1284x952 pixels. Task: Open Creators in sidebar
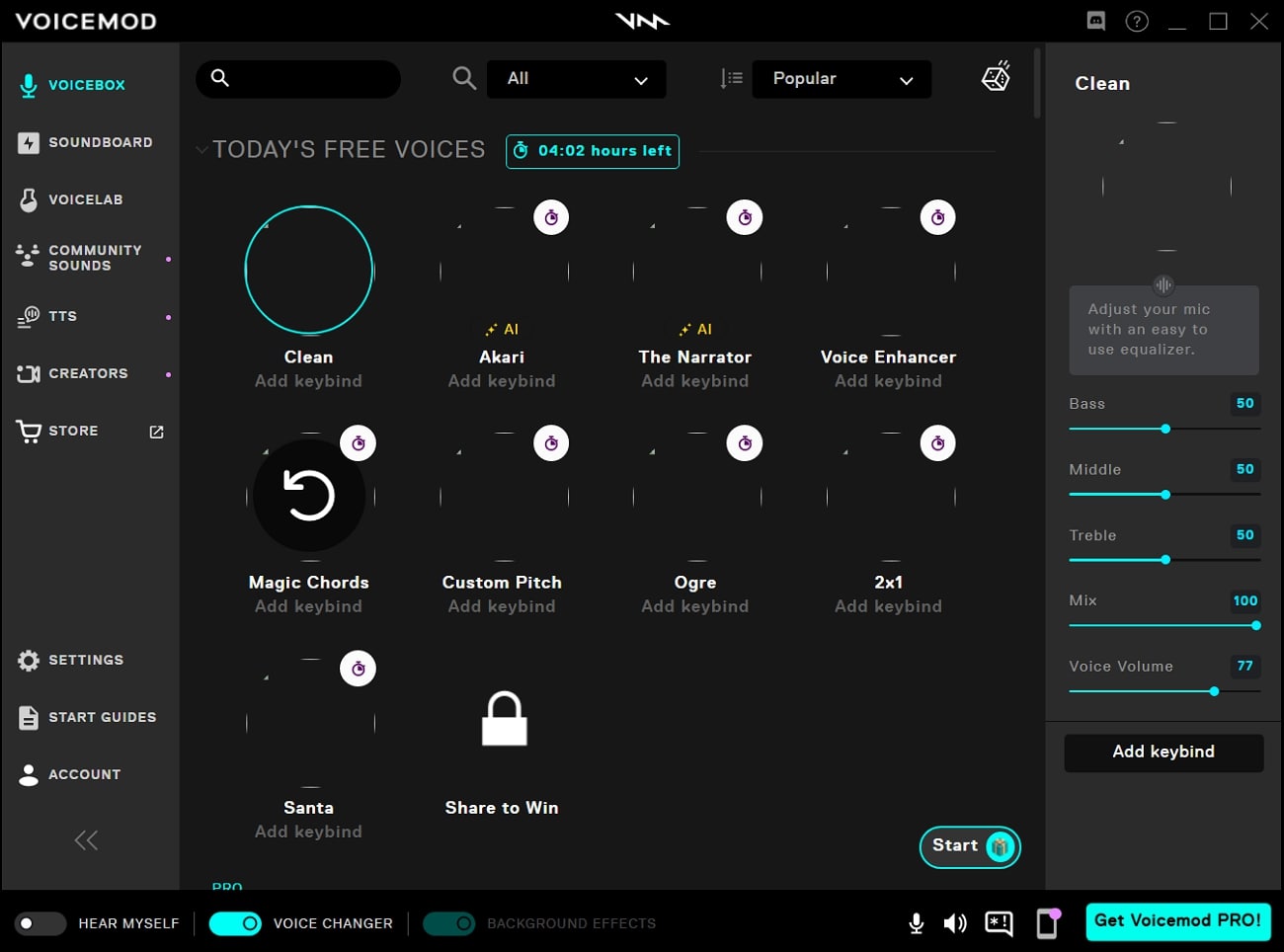tap(73, 373)
